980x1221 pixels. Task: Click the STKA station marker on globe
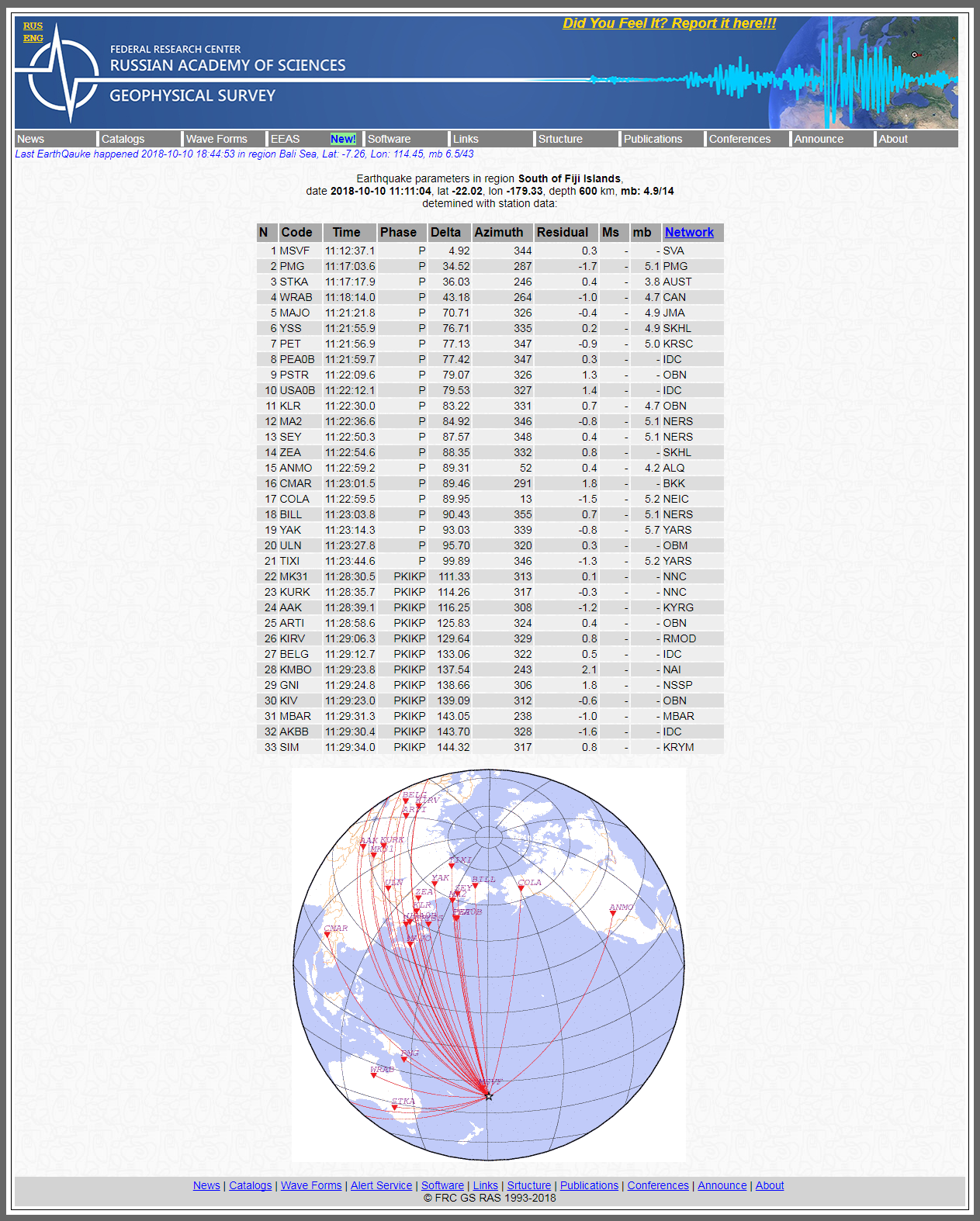[395, 1108]
